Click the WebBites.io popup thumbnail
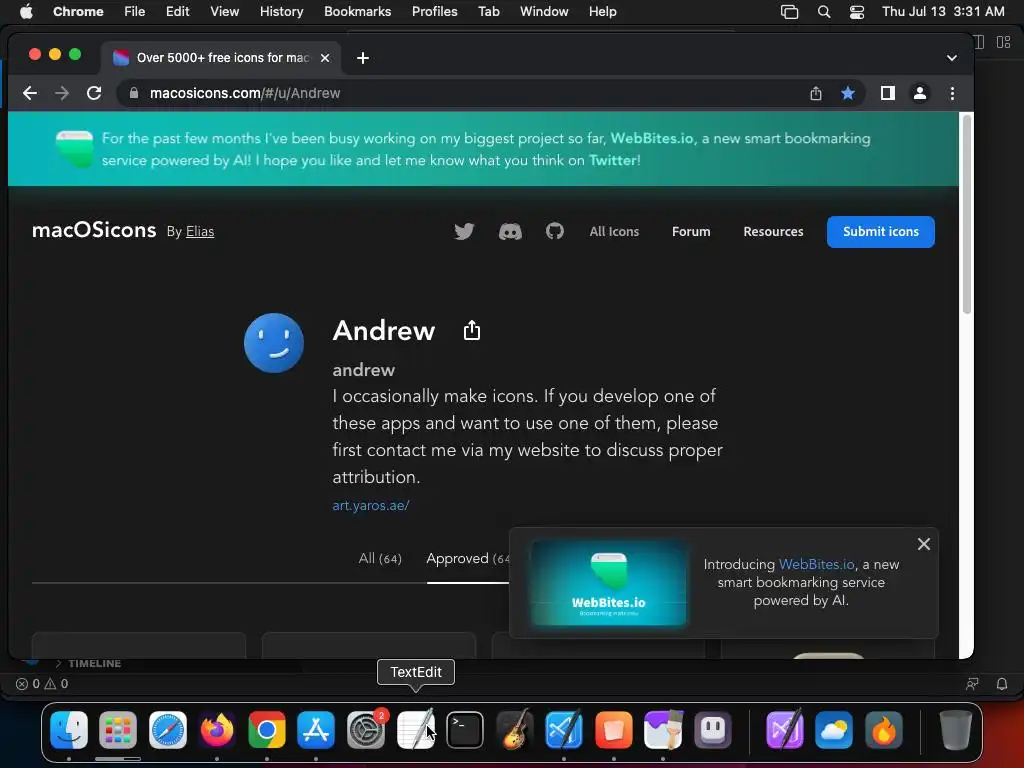Viewport: 1024px width, 768px height. click(609, 583)
